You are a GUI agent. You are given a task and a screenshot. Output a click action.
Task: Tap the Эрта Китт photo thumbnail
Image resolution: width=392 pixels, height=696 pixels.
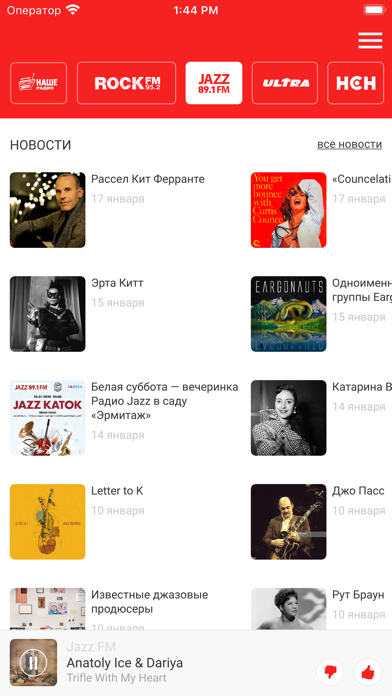pos(48,314)
